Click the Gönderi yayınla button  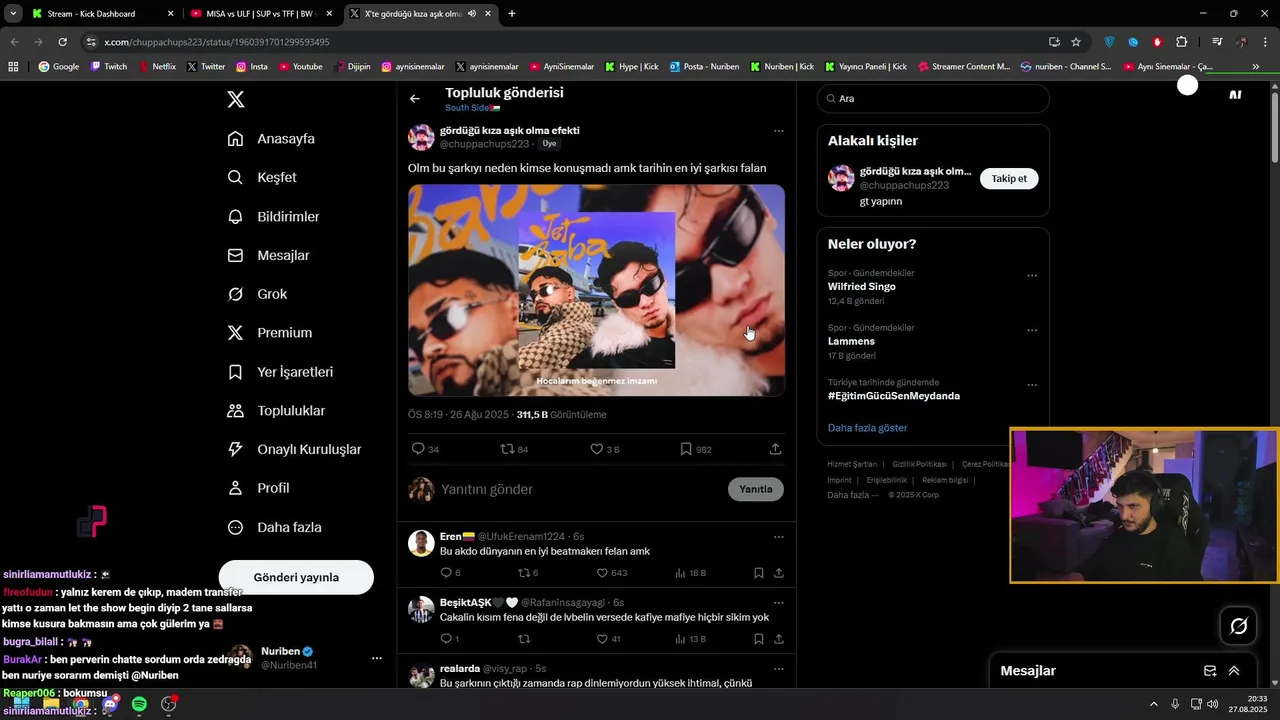296,577
